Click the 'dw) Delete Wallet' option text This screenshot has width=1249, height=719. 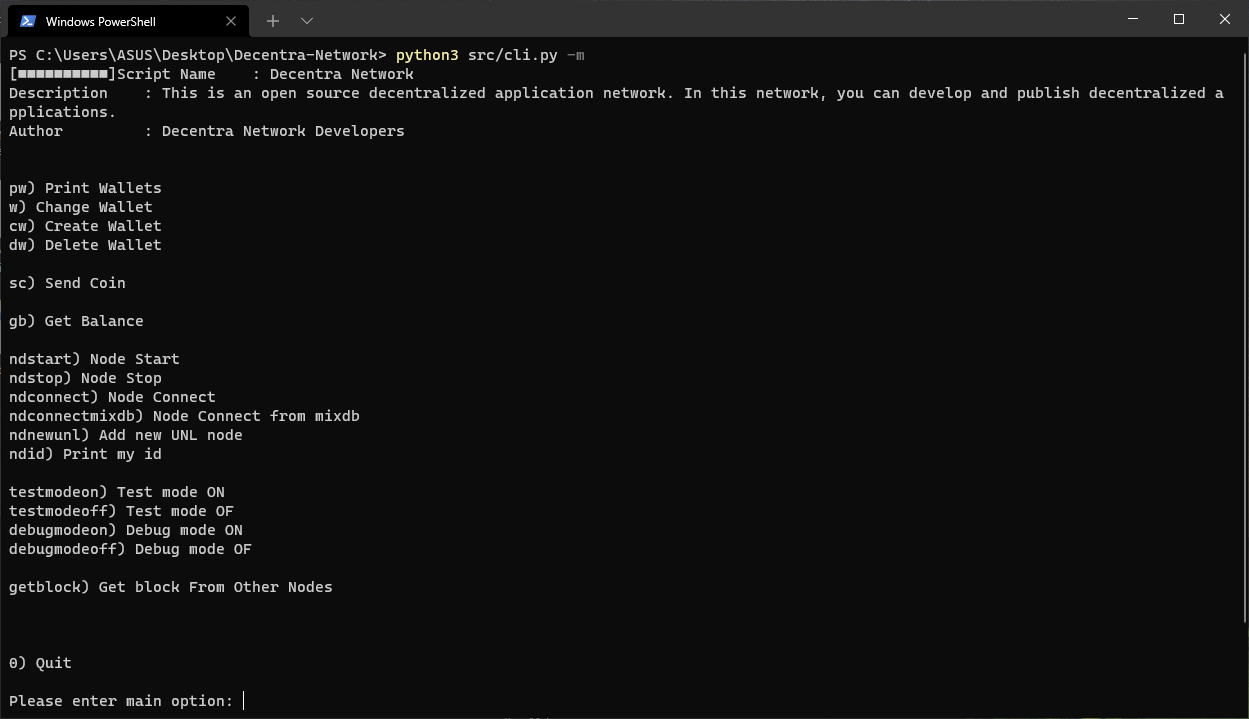(85, 244)
